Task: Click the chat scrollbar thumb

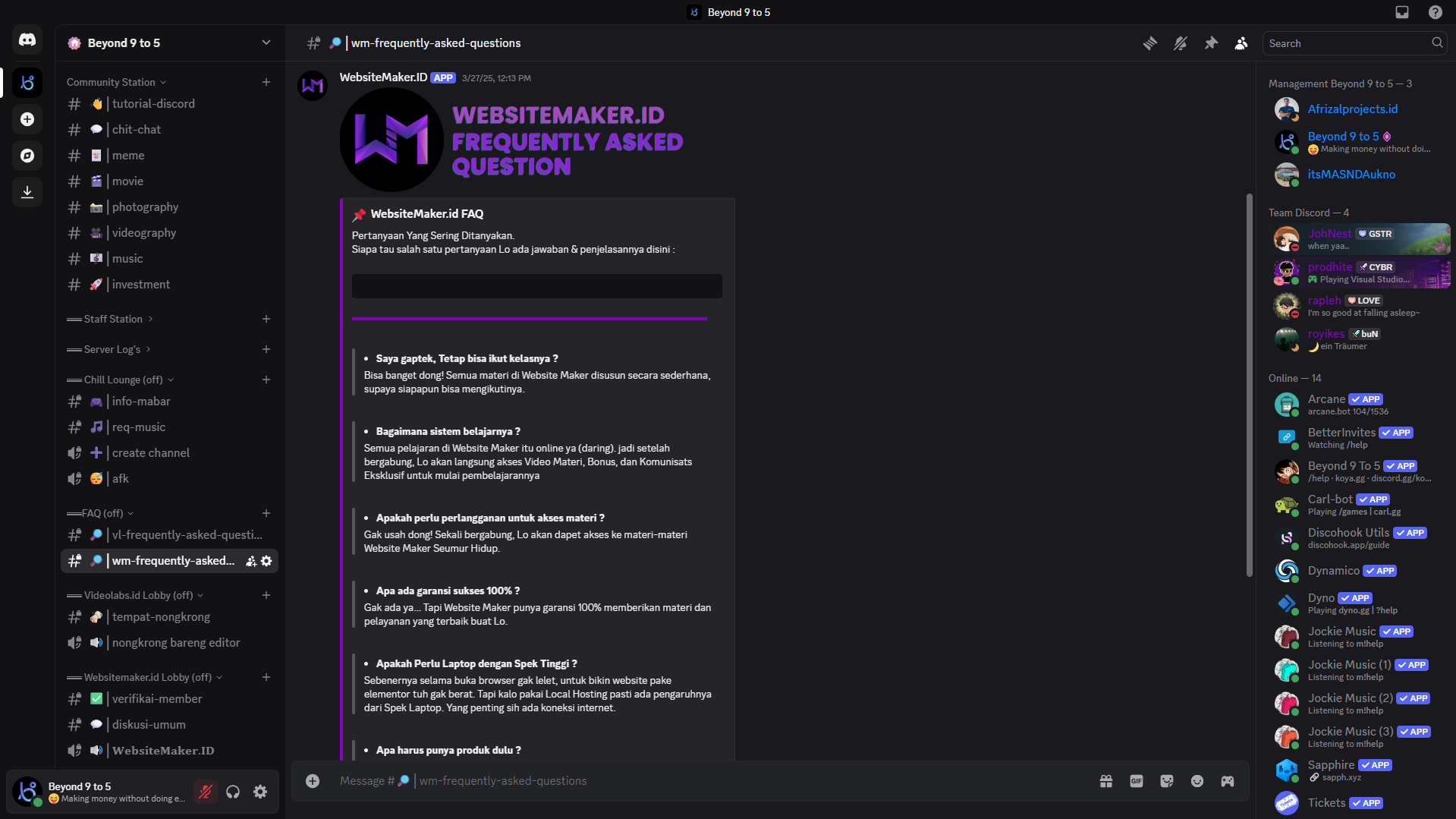Action: pyautogui.click(x=1249, y=386)
